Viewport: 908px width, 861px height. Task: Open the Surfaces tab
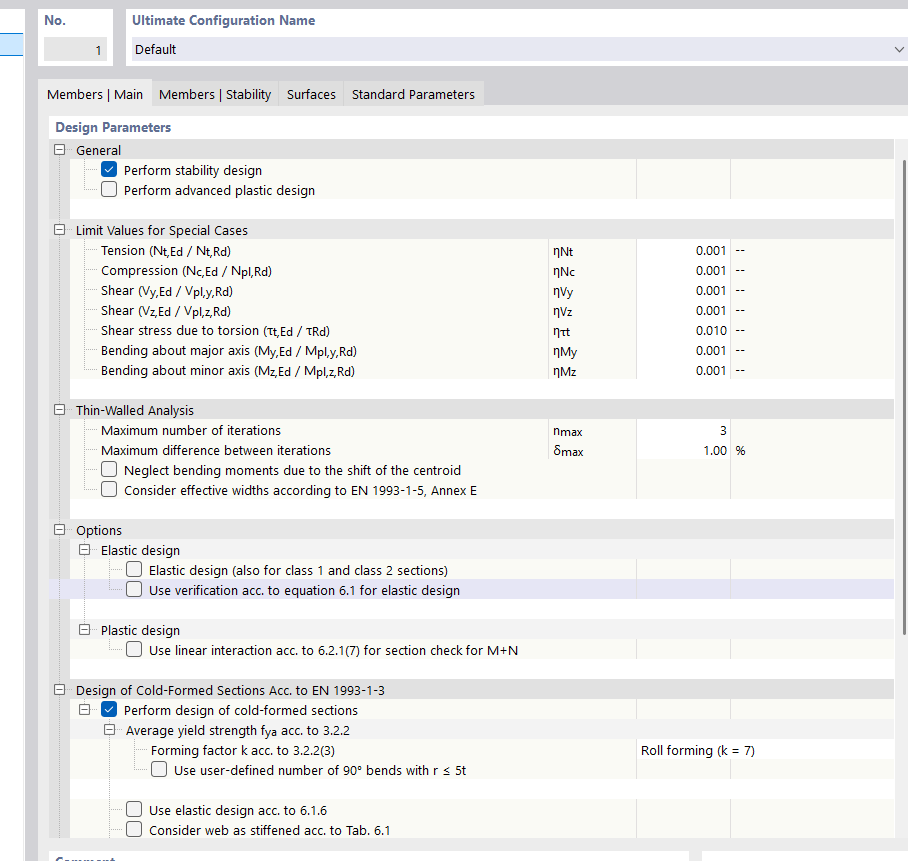click(311, 94)
